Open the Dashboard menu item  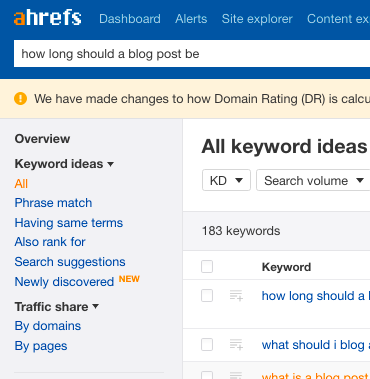tap(130, 19)
